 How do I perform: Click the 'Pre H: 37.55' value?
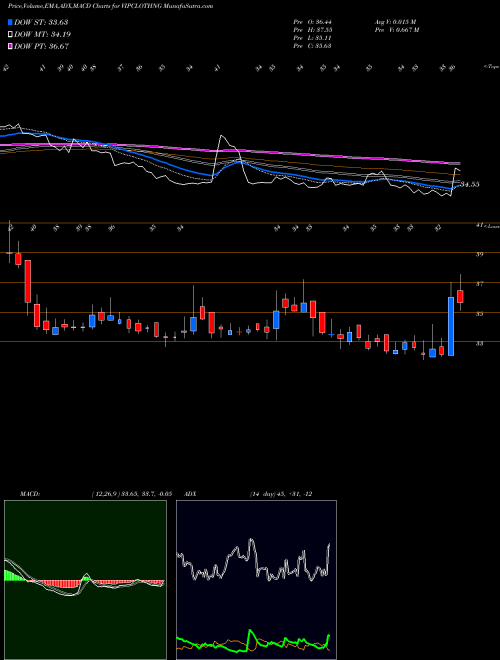click(313, 30)
